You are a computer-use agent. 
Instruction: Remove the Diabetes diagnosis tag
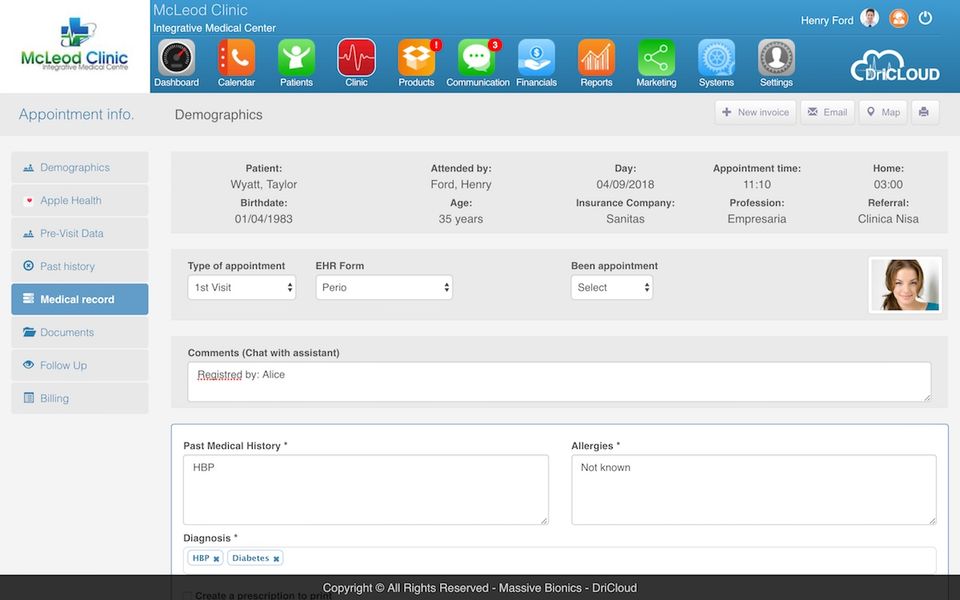click(276, 559)
